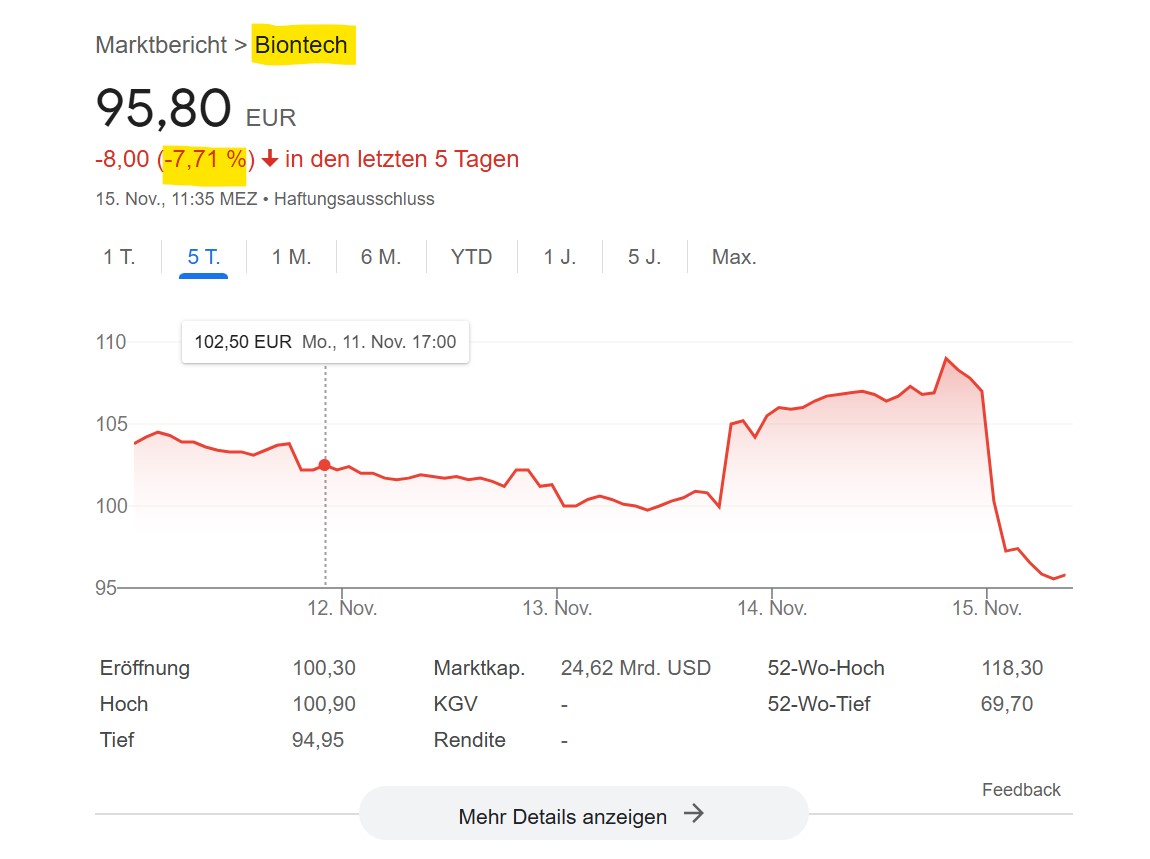Screen dimensions: 1150x859
Task: Click the 52-Wo-Tief label
Action: (818, 703)
